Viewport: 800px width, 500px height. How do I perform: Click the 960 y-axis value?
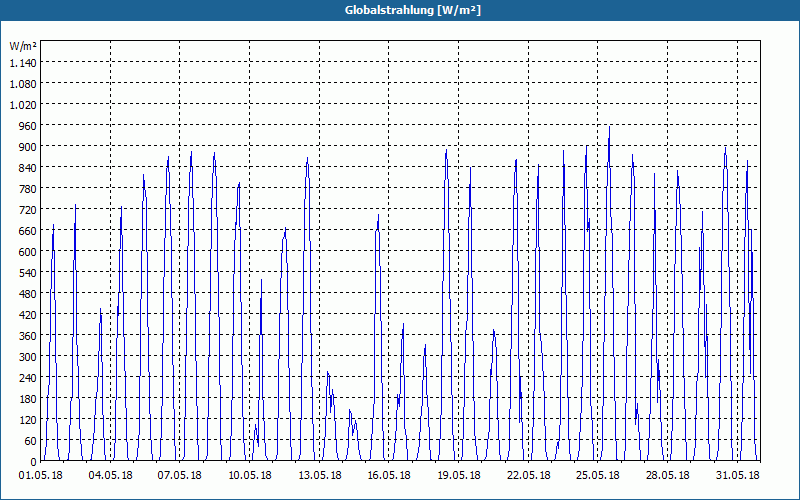point(28,125)
